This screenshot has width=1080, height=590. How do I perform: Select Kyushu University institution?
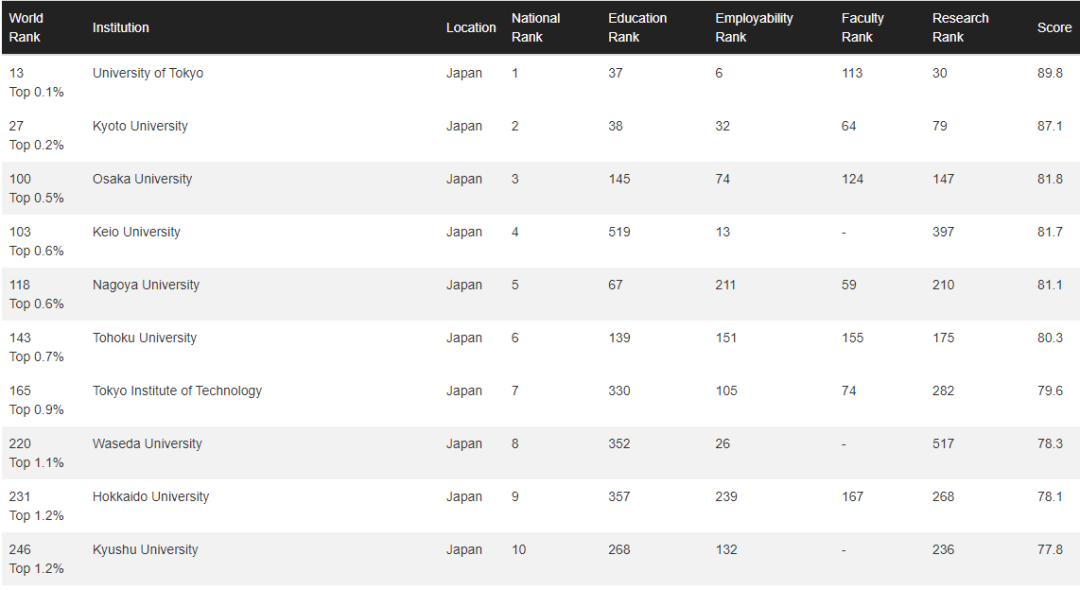(x=145, y=550)
